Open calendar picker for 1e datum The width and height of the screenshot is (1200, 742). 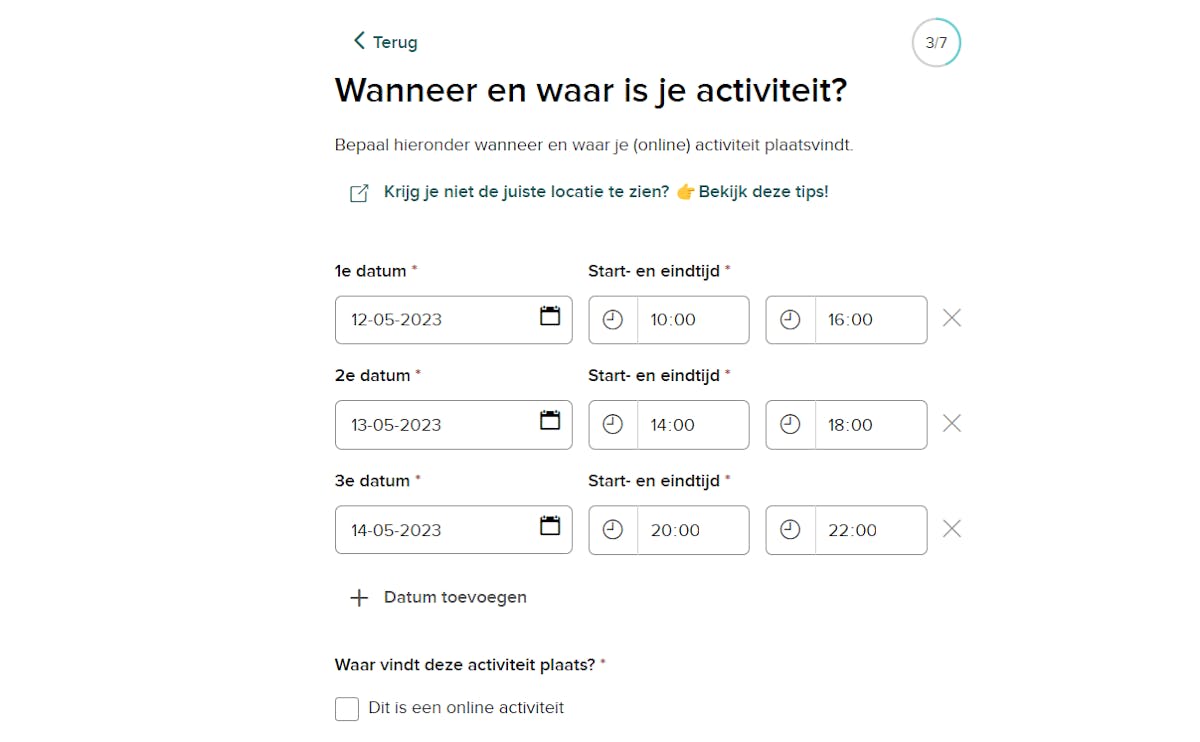click(550, 317)
